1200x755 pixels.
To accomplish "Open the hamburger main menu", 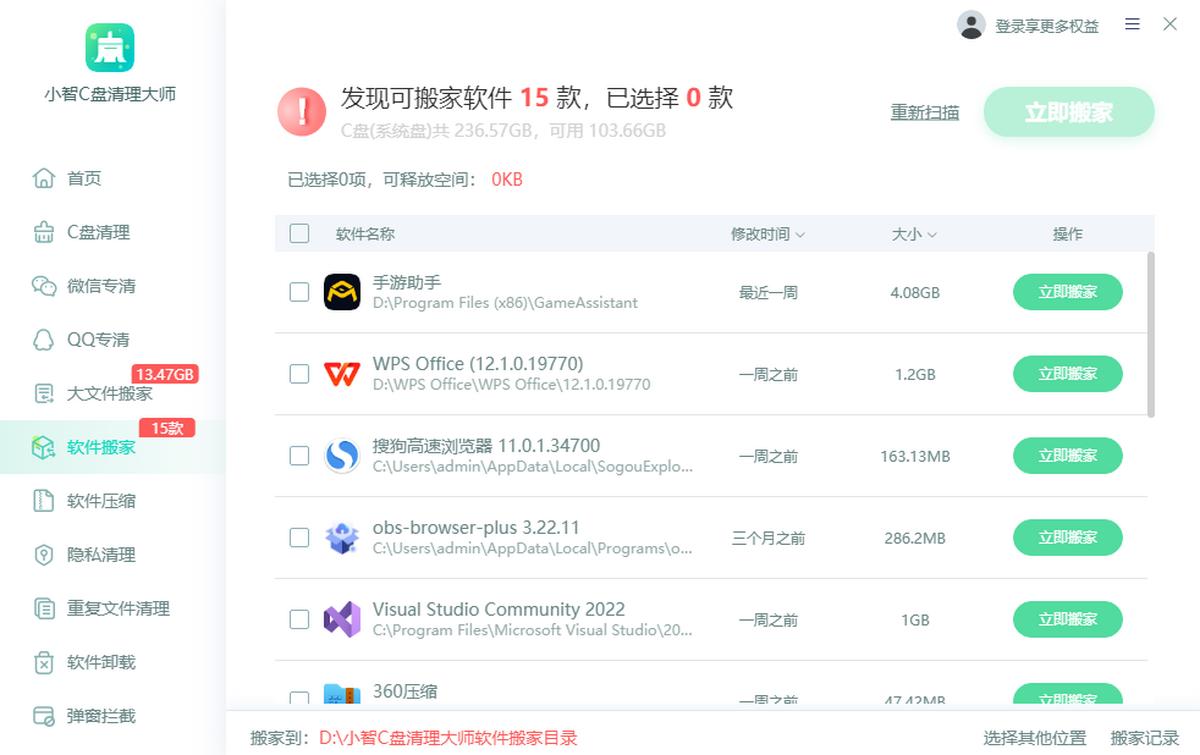I will 1132,24.
